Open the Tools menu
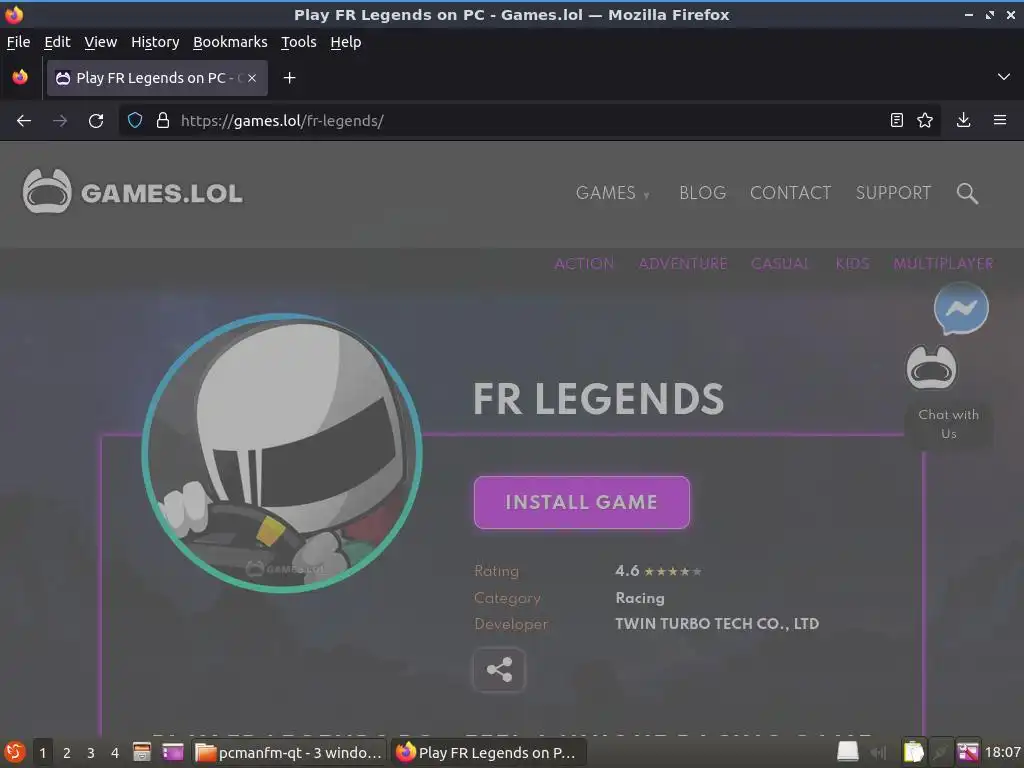Image resolution: width=1024 pixels, height=768 pixels. click(x=298, y=42)
